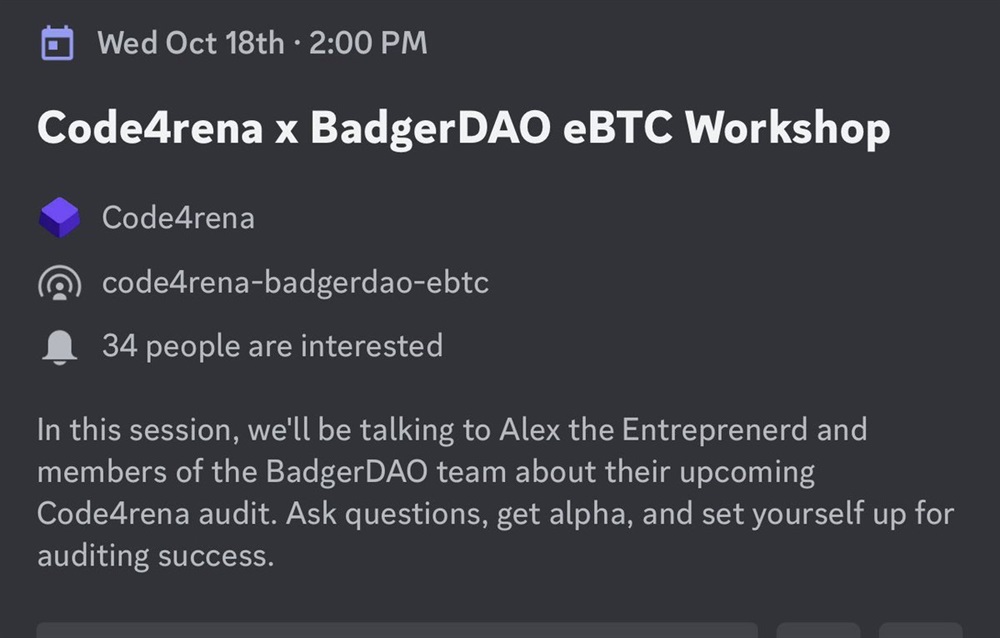Select the "Wed Oct 18th" date text

pyautogui.click(x=190, y=44)
